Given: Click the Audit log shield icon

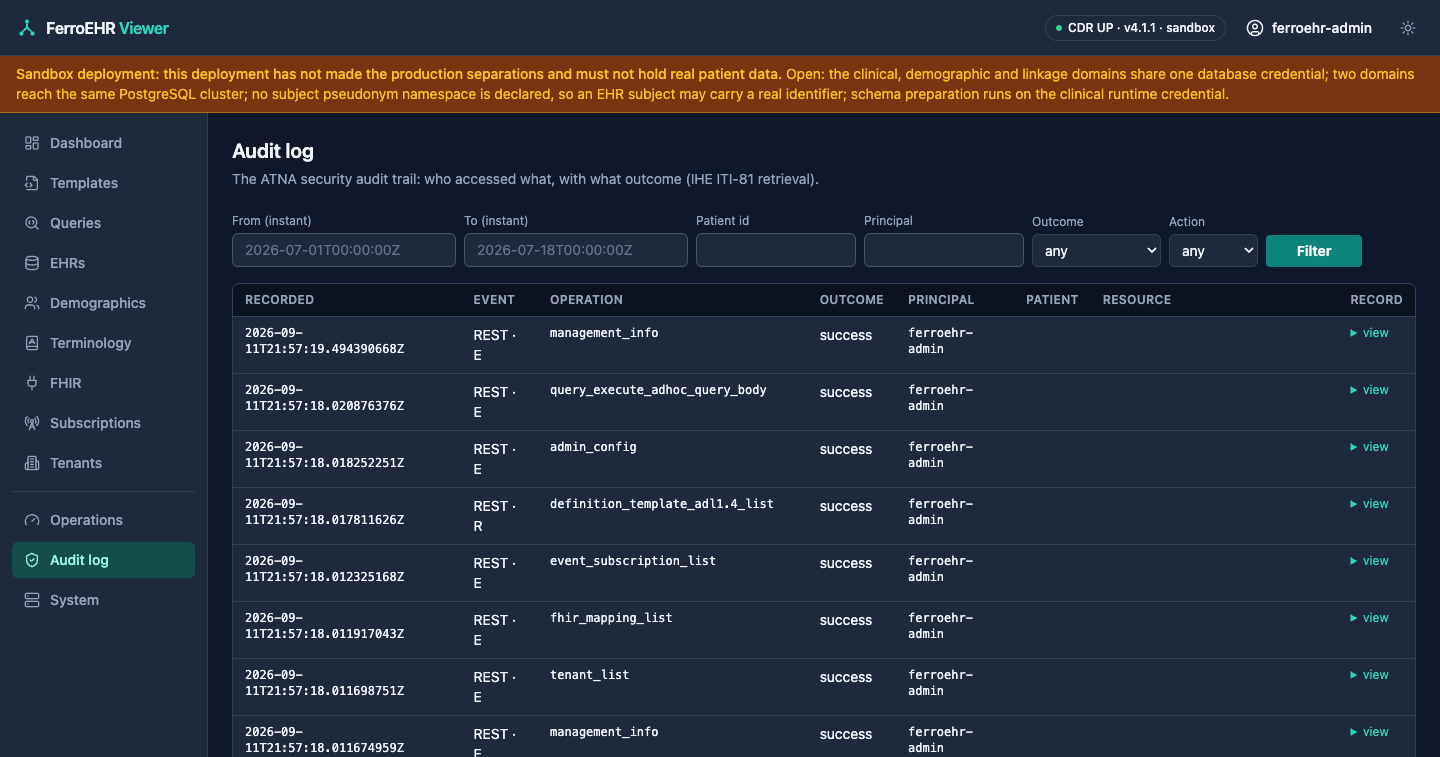Looking at the screenshot, I should coord(32,560).
